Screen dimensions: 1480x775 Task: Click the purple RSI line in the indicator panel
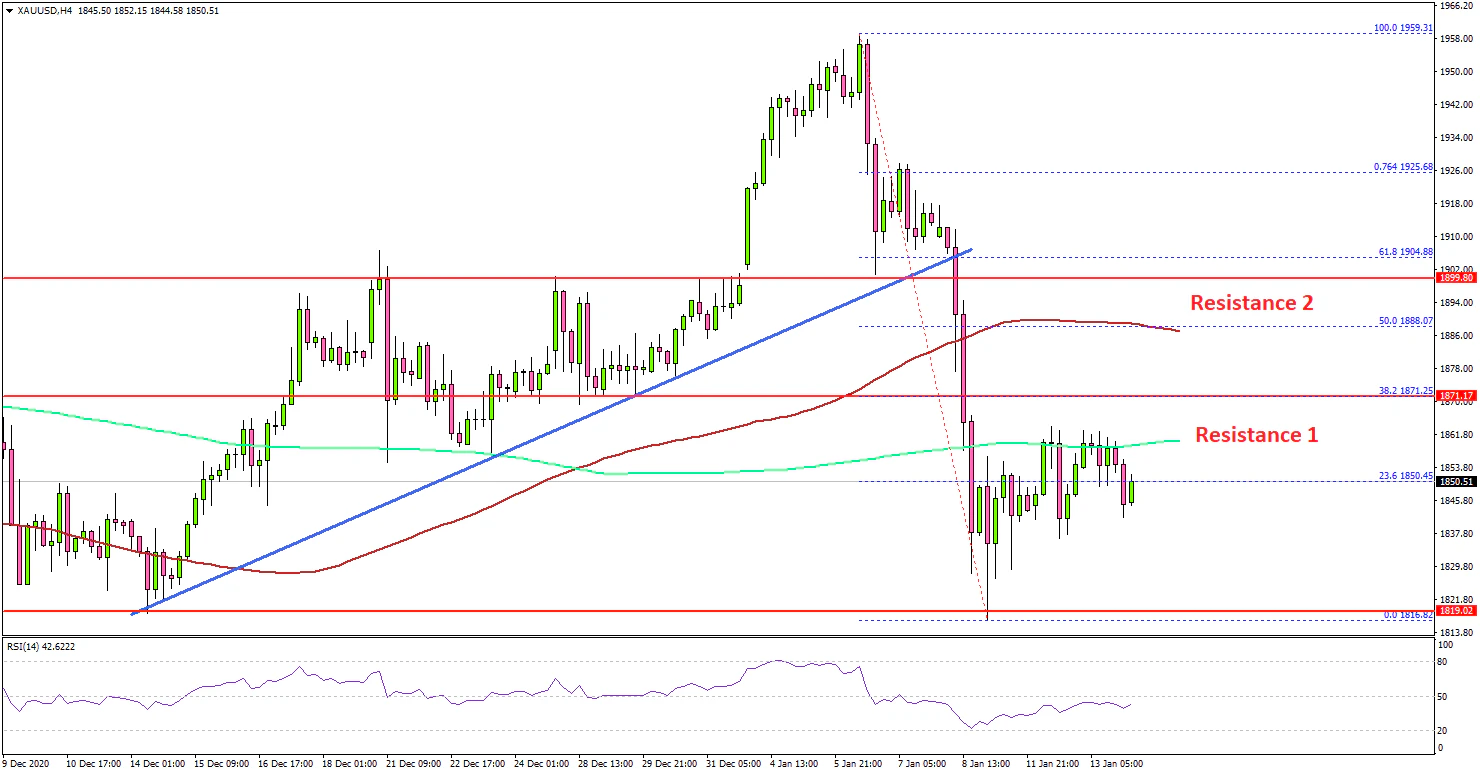[x=600, y=694]
